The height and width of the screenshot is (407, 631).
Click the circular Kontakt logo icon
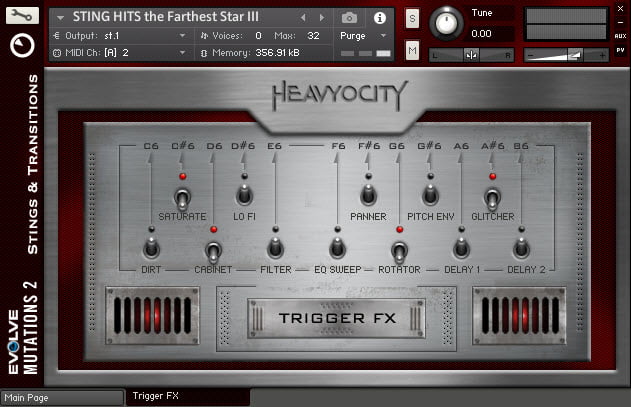tap(22, 45)
